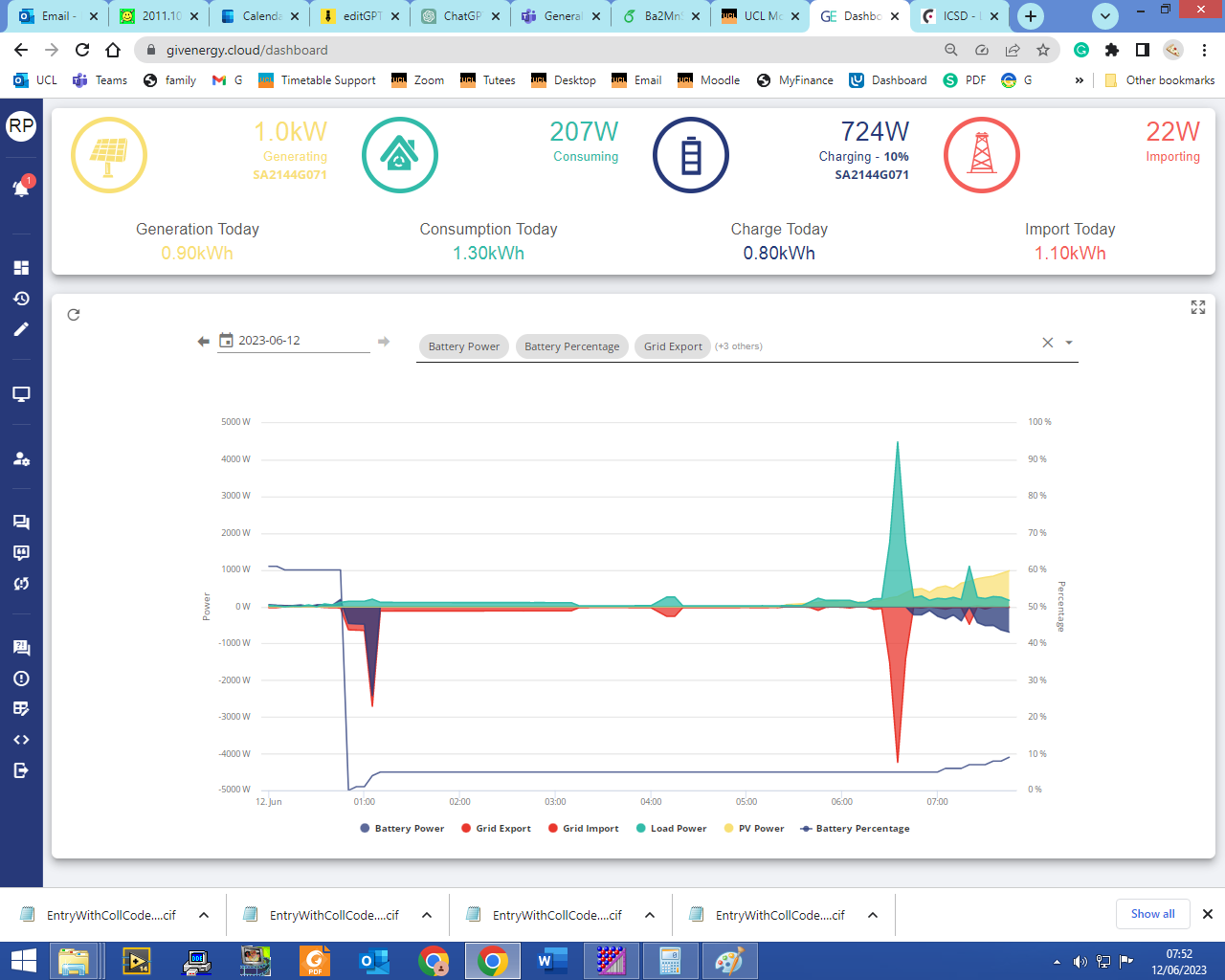Image resolution: width=1225 pixels, height=980 pixels.
Task: Show more bookmarks via double chevron
Action: coord(1080,80)
